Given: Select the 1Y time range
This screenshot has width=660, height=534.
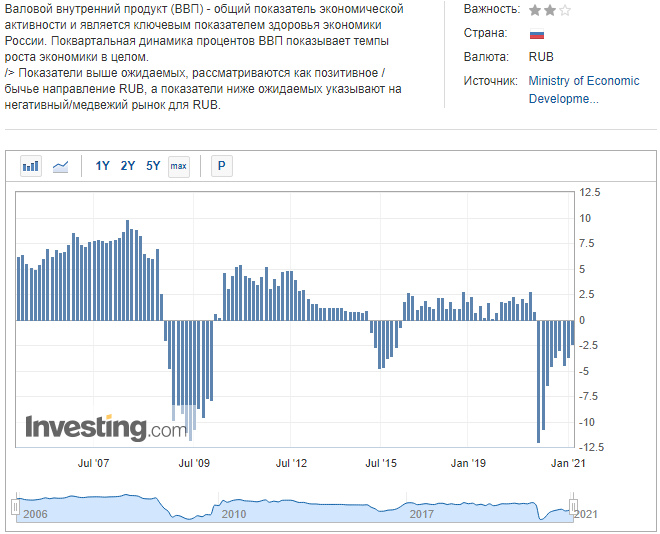Looking at the screenshot, I should tap(103, 166).
